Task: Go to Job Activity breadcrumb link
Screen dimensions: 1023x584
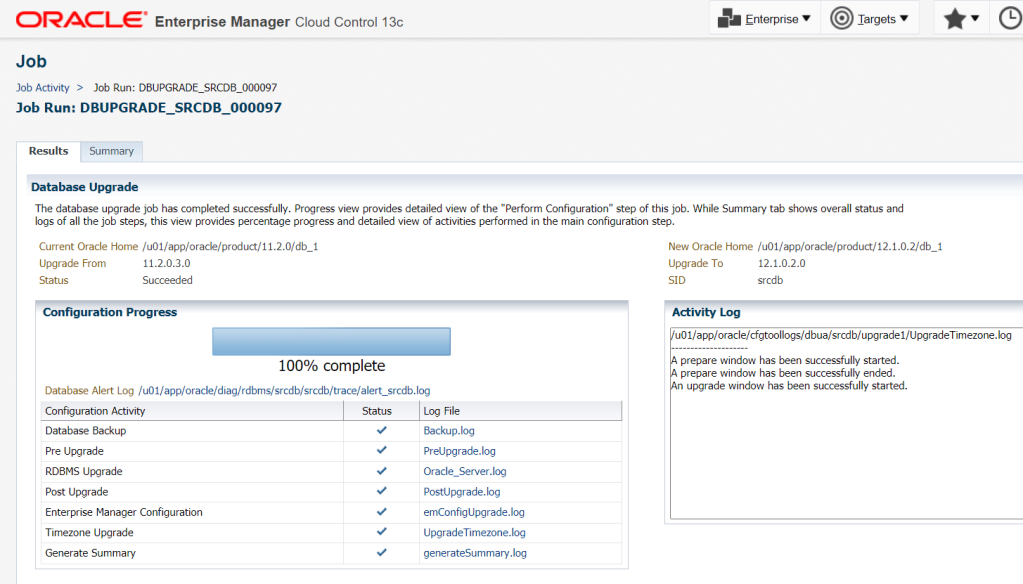Action: pyautogui.click(x=43, y=88)
